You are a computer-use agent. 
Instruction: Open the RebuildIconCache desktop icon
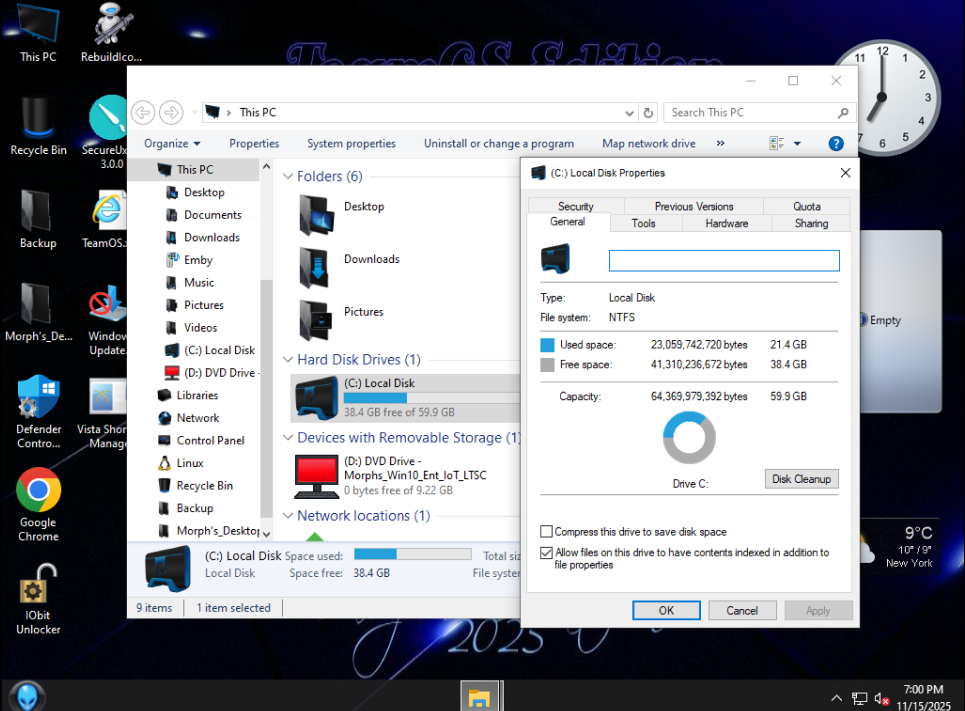111,33
